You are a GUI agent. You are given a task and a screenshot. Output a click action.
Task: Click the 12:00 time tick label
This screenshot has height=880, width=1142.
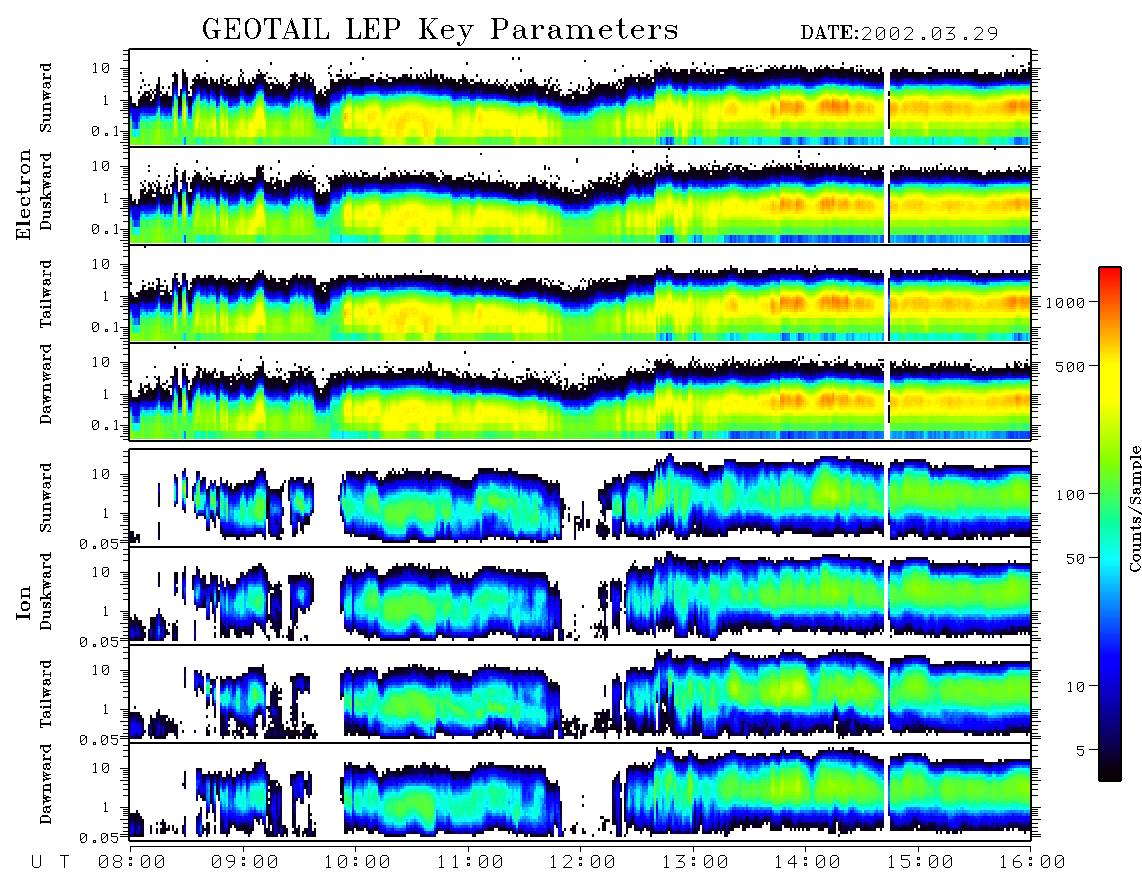pyautogui.click(x=582, y=862)
